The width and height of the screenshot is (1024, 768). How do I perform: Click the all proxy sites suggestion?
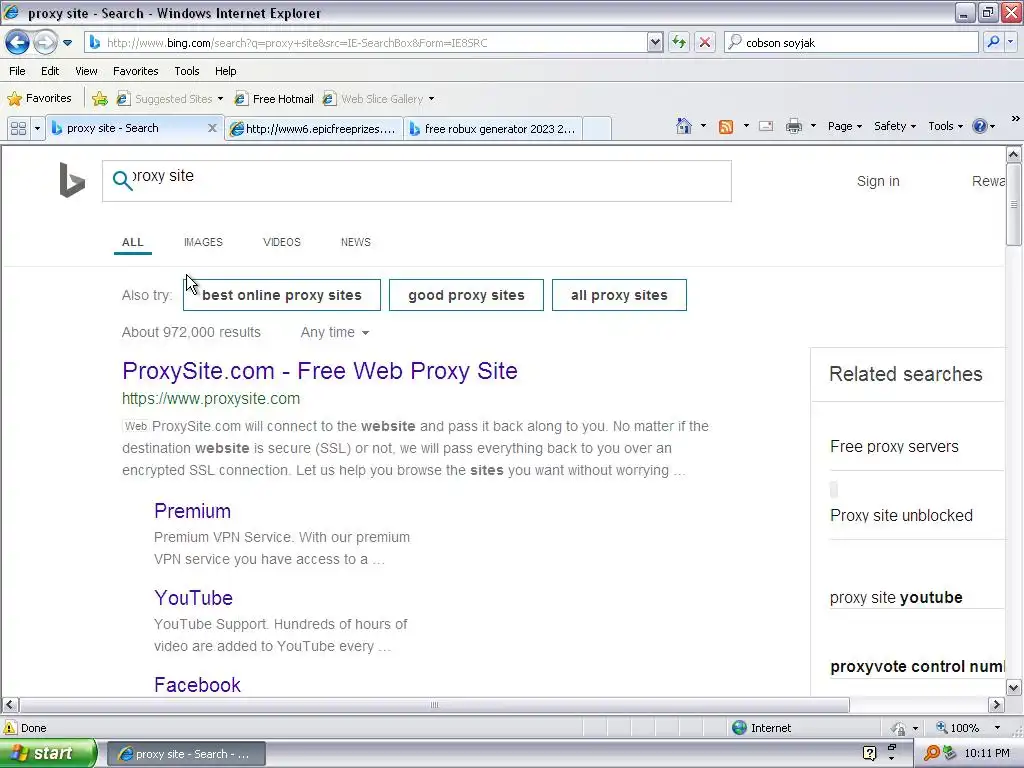coord(619,295)
